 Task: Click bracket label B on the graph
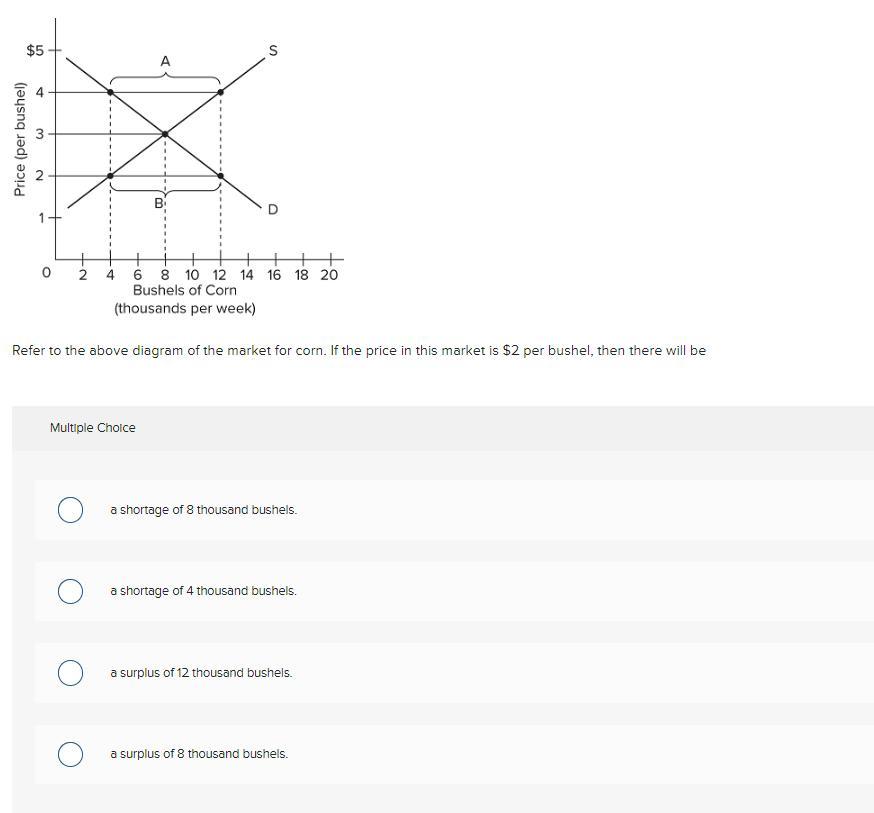click(x=158, y=203)
